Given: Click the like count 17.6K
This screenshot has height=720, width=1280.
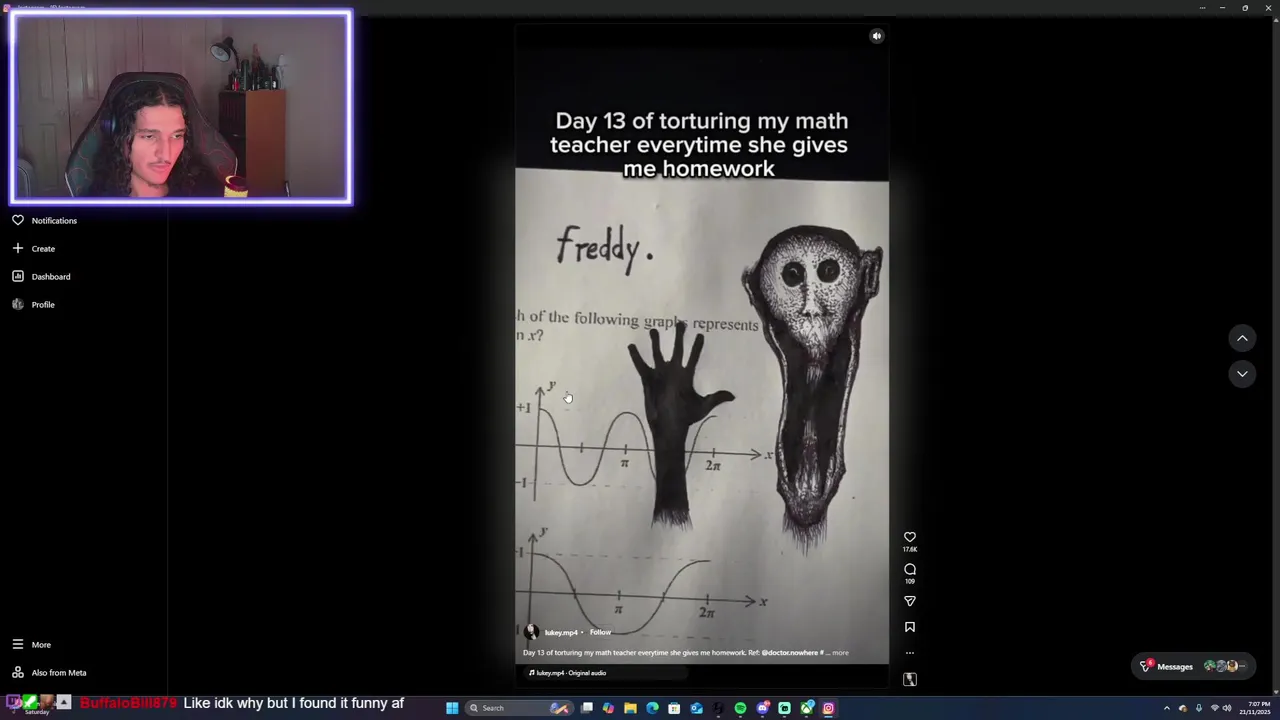Looking at the screenshot, I should 910,550.
